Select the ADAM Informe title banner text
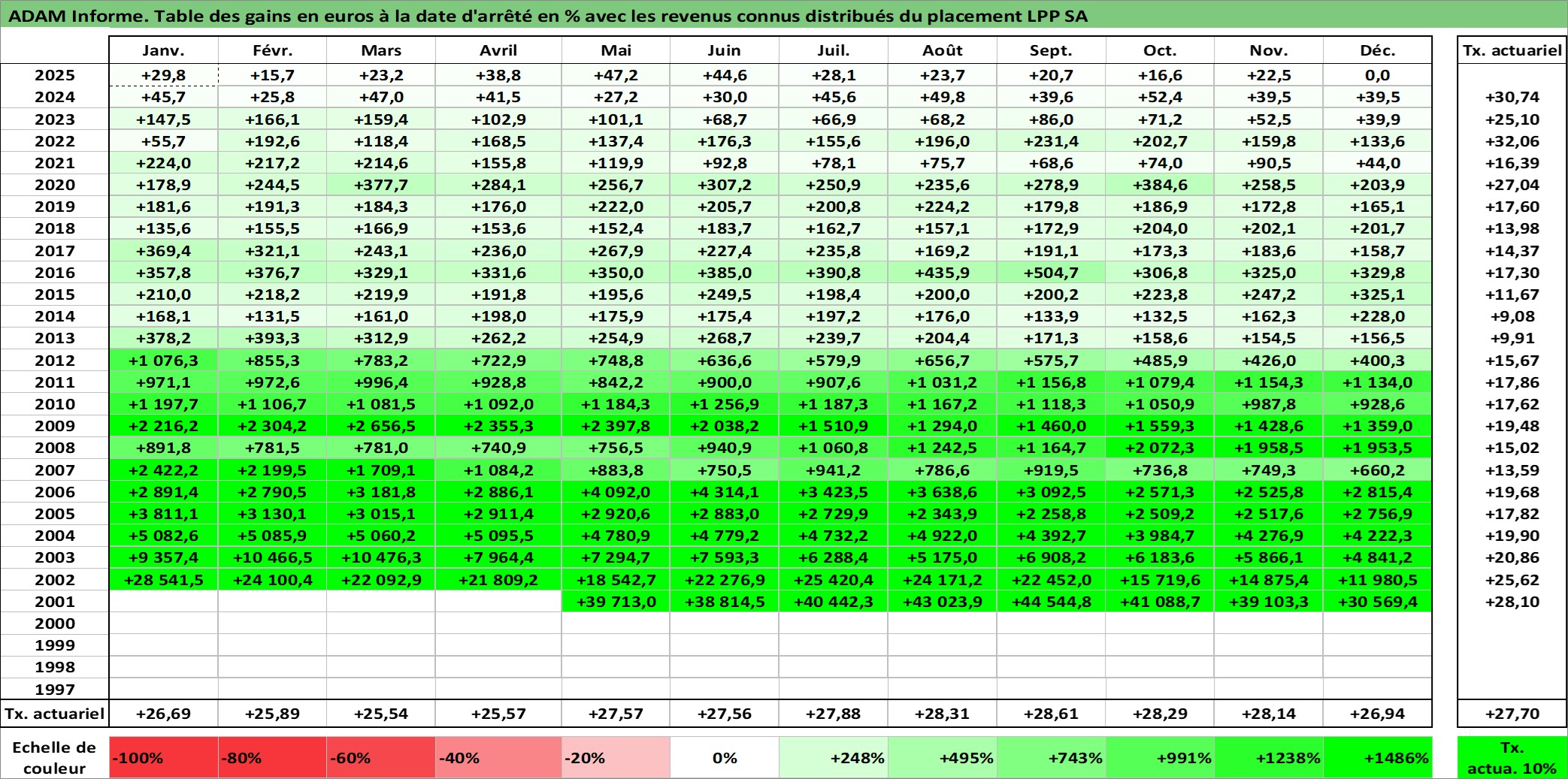The image size is (1568, 779). point(548,16)
